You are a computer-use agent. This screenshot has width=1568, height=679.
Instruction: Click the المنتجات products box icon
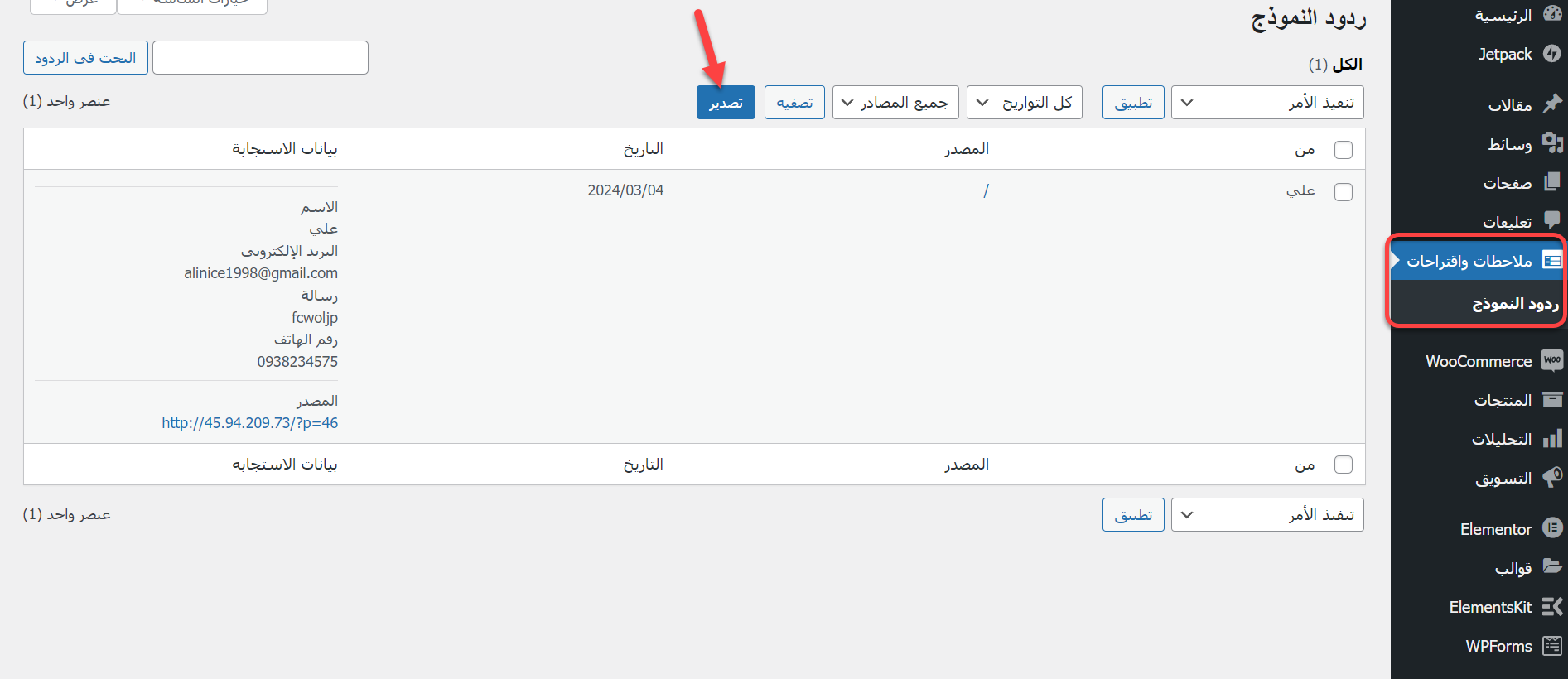1552,400
